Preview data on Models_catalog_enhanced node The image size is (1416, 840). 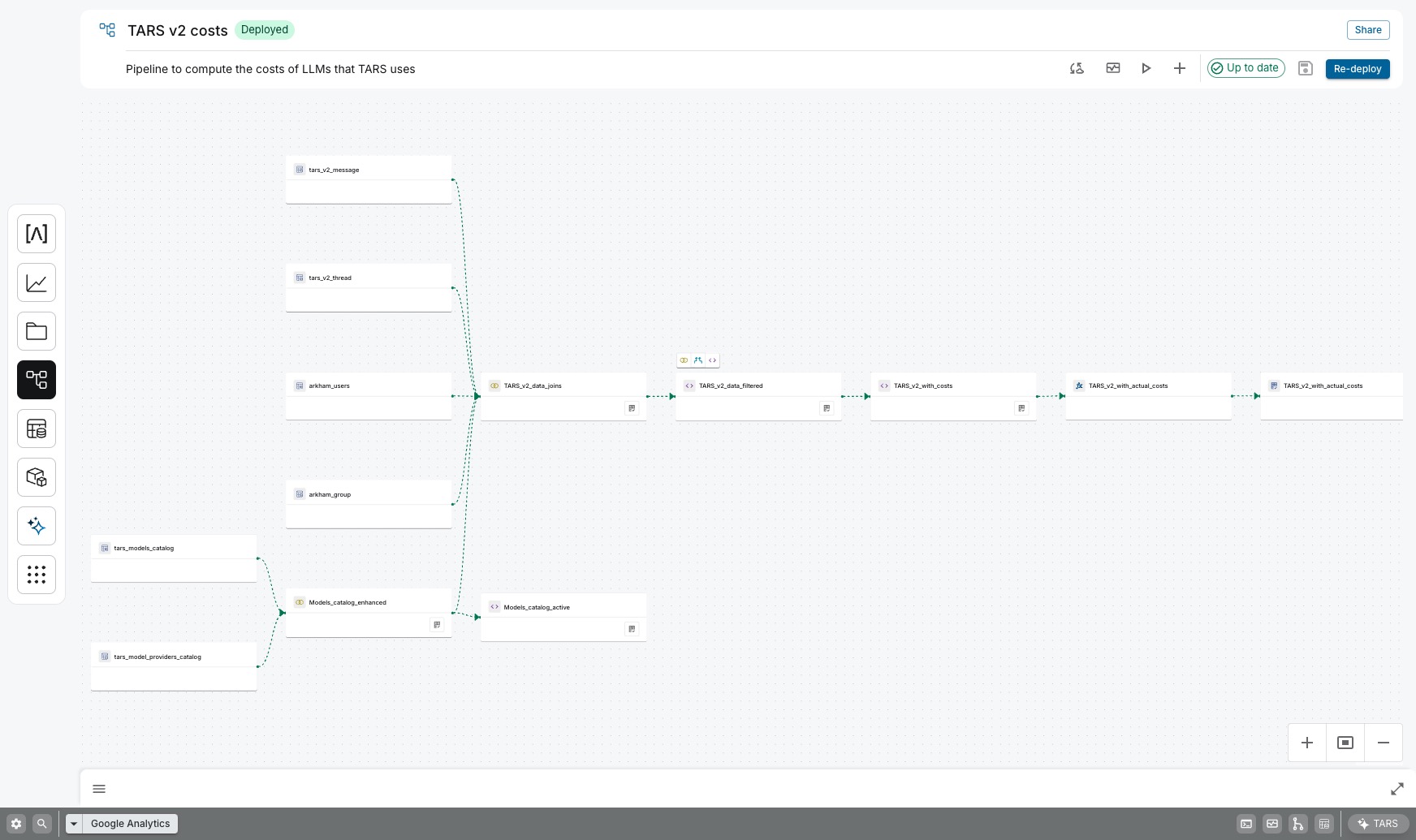click(437, 625)
